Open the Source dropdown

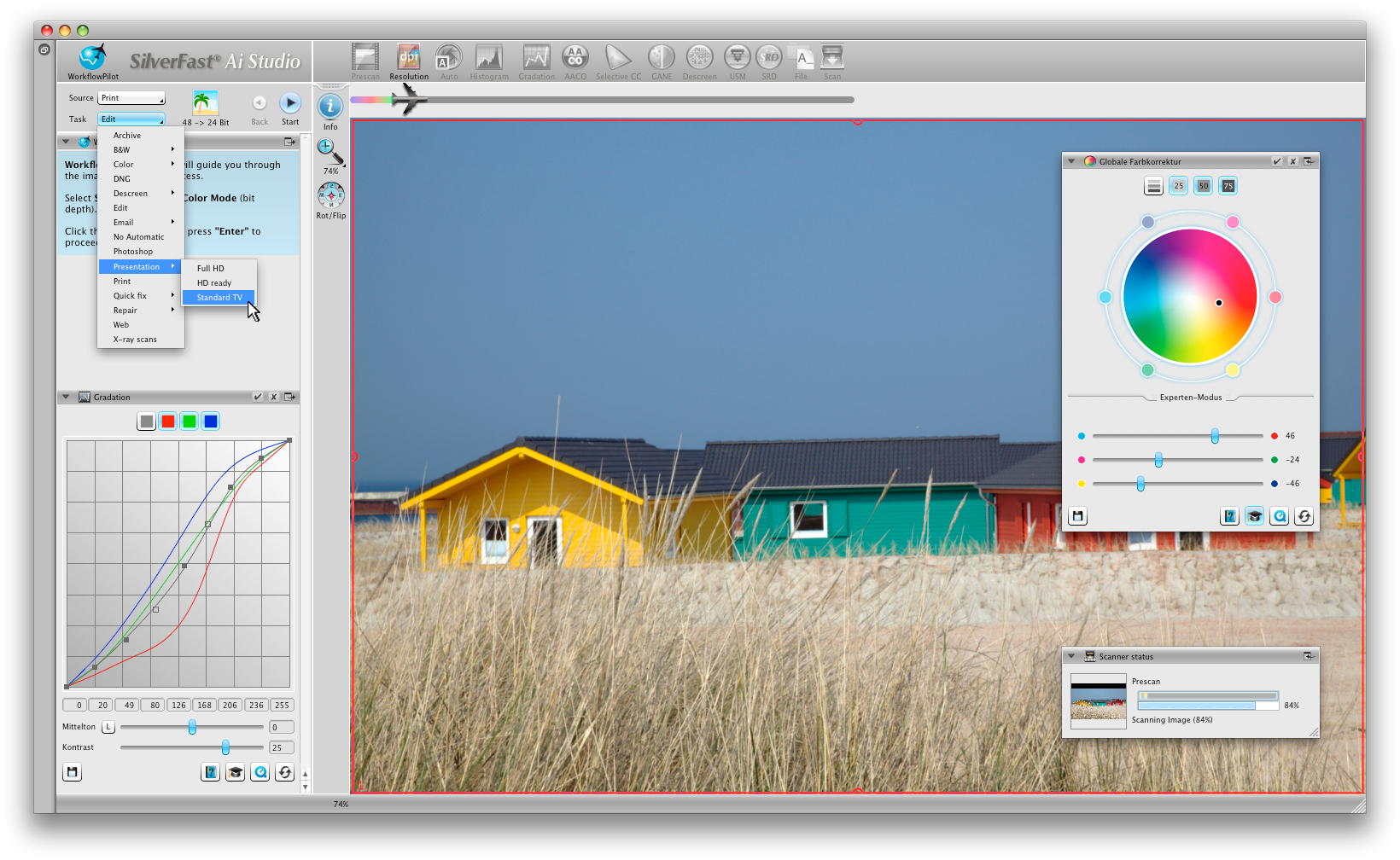pyautogui.click(x=131, y=98)
